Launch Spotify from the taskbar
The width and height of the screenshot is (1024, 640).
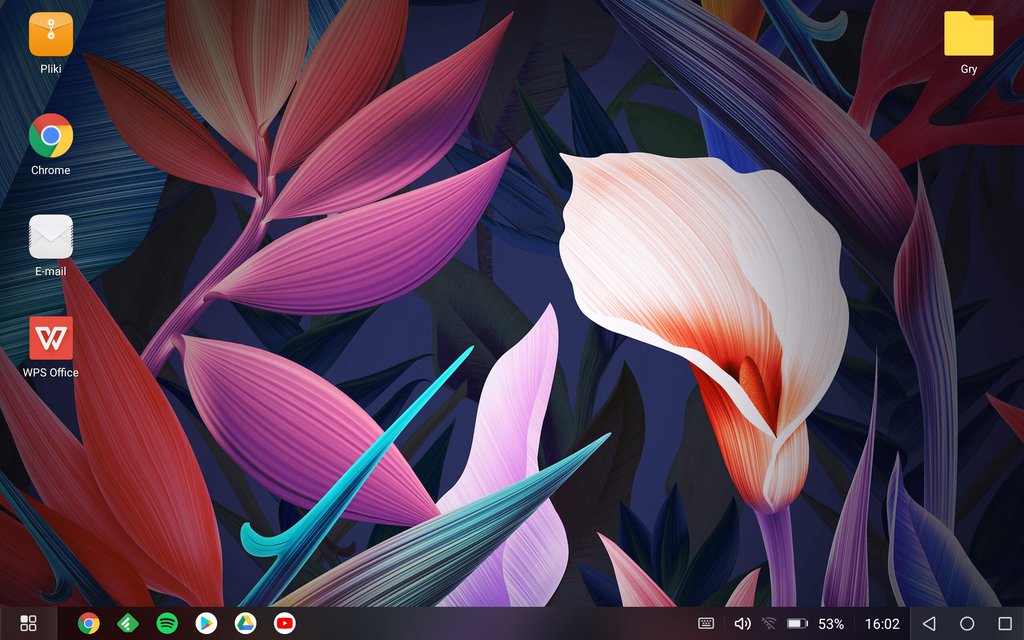pos(167,623)
